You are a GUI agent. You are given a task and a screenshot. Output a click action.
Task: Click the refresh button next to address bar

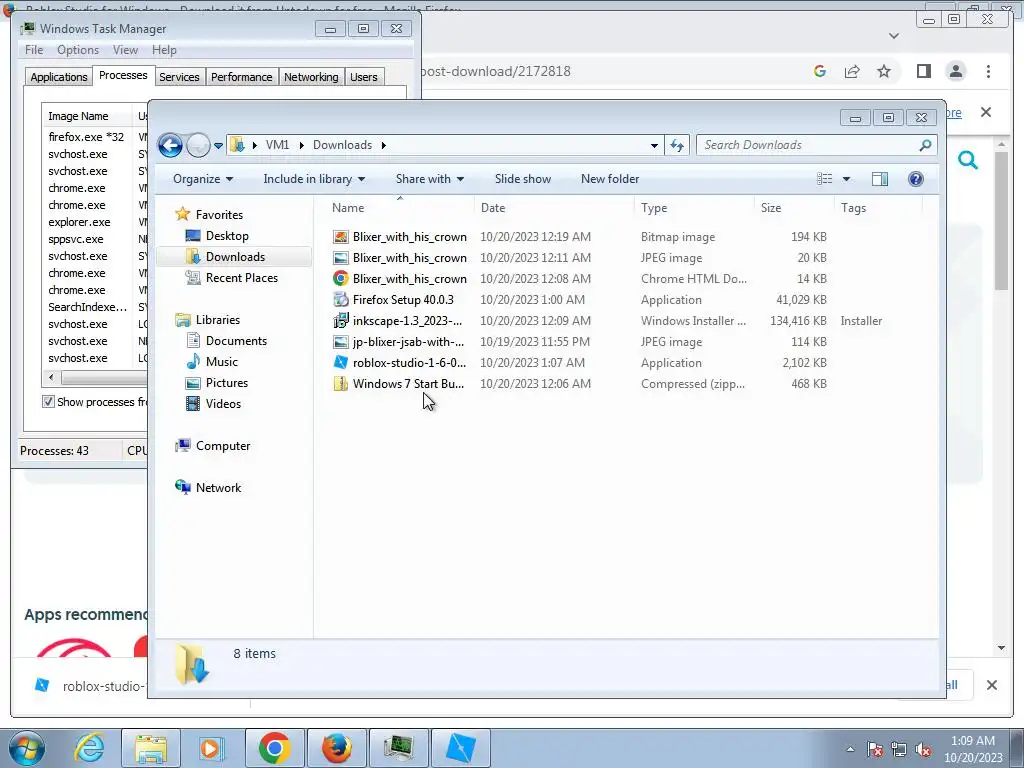(677, 145)
